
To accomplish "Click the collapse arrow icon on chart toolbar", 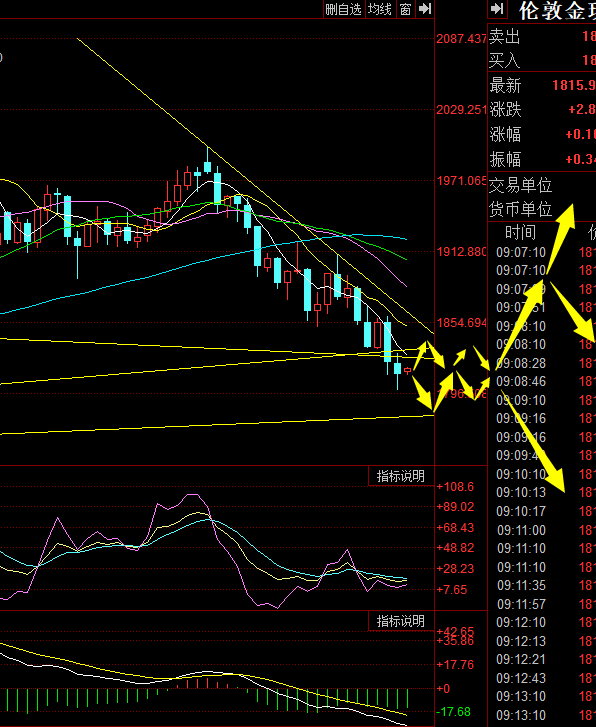I will (x=424, y=9).
